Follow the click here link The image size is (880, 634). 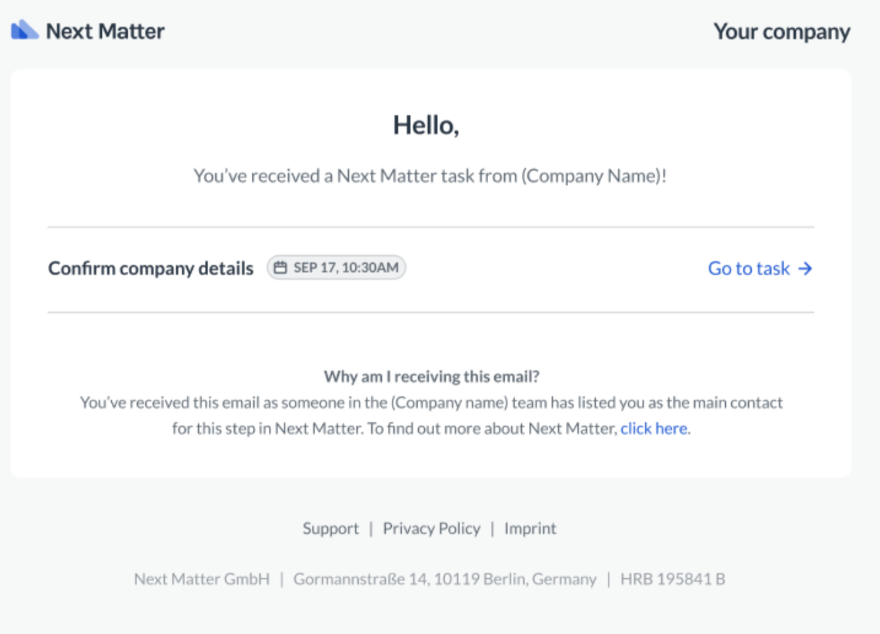(654, 429)
